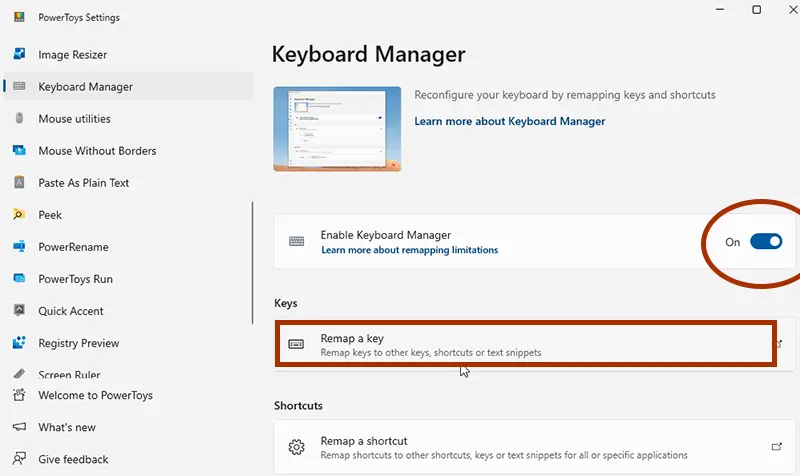The width and height of the screenshot is (800, 476).
Task: Click the Screen Ruler icon
Action: tap(19, 374)
